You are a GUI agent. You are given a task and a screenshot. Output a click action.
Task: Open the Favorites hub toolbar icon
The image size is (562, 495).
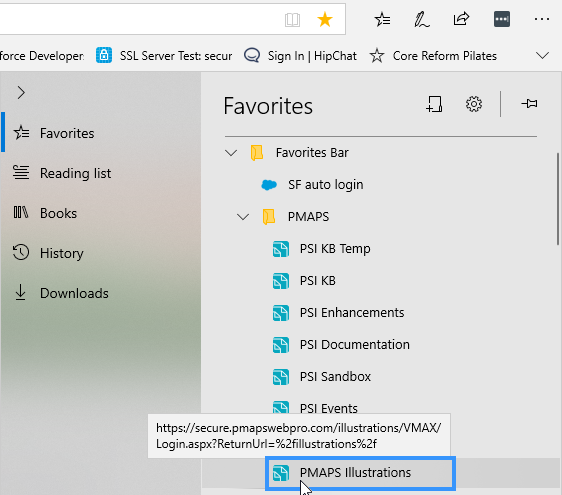pos(382,19)
